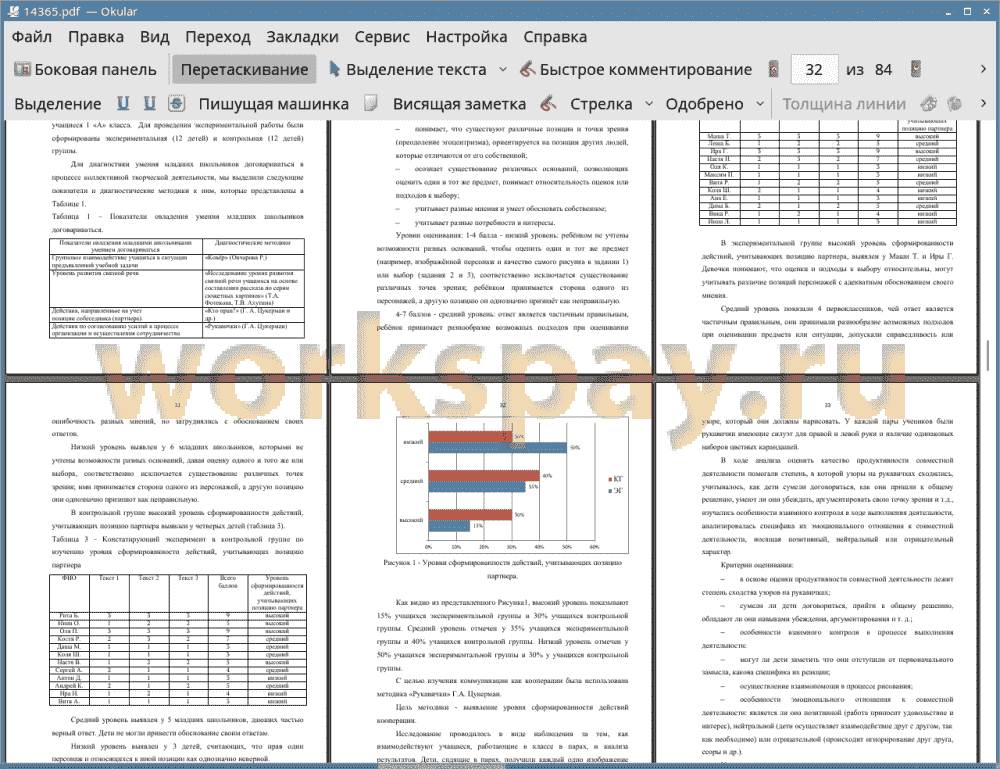
Task: Expand the Выделение текста tool dropdown
Action: pos(503,70)
